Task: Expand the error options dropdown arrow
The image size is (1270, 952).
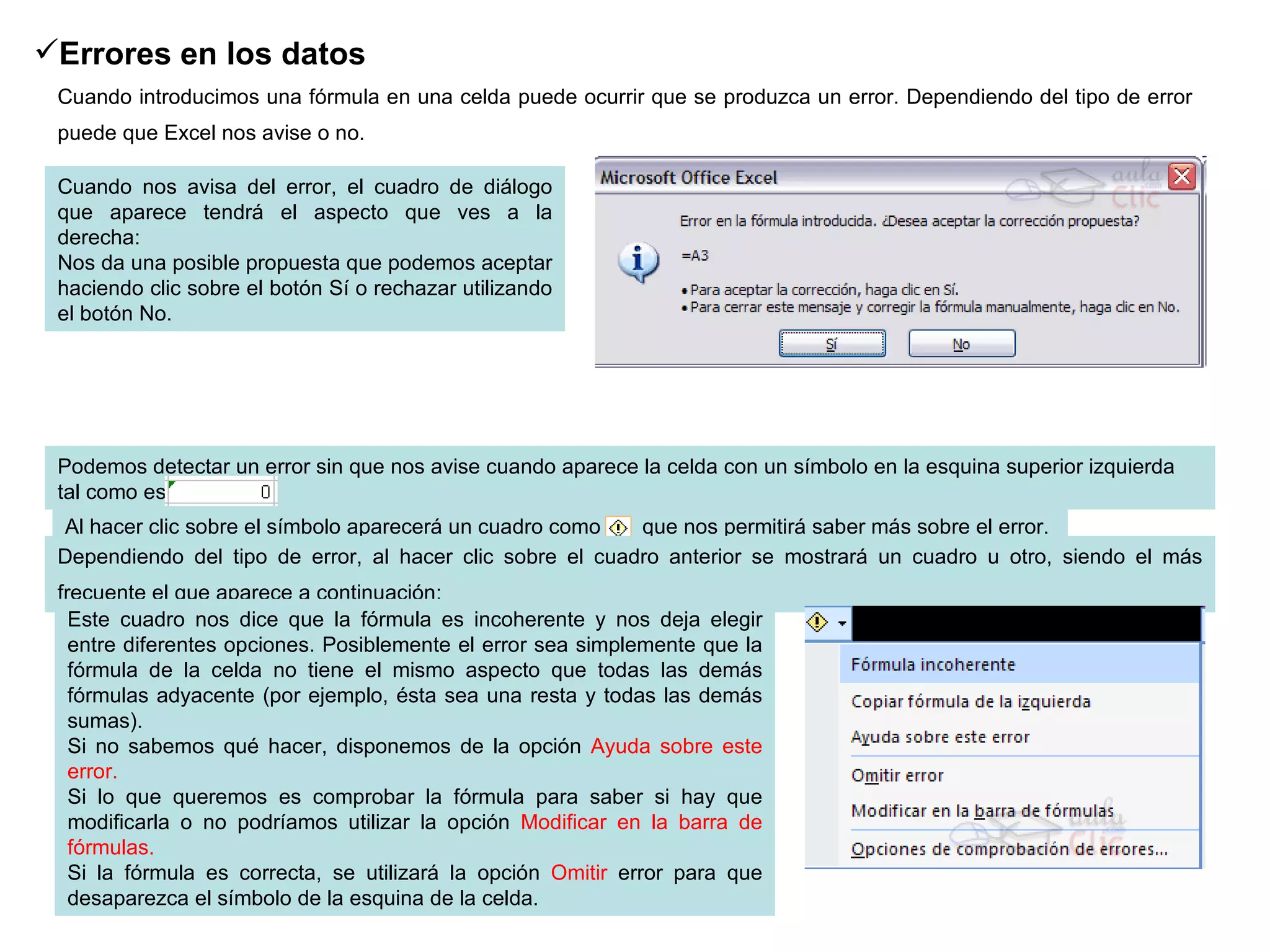Action: click(x=841, y=623)
